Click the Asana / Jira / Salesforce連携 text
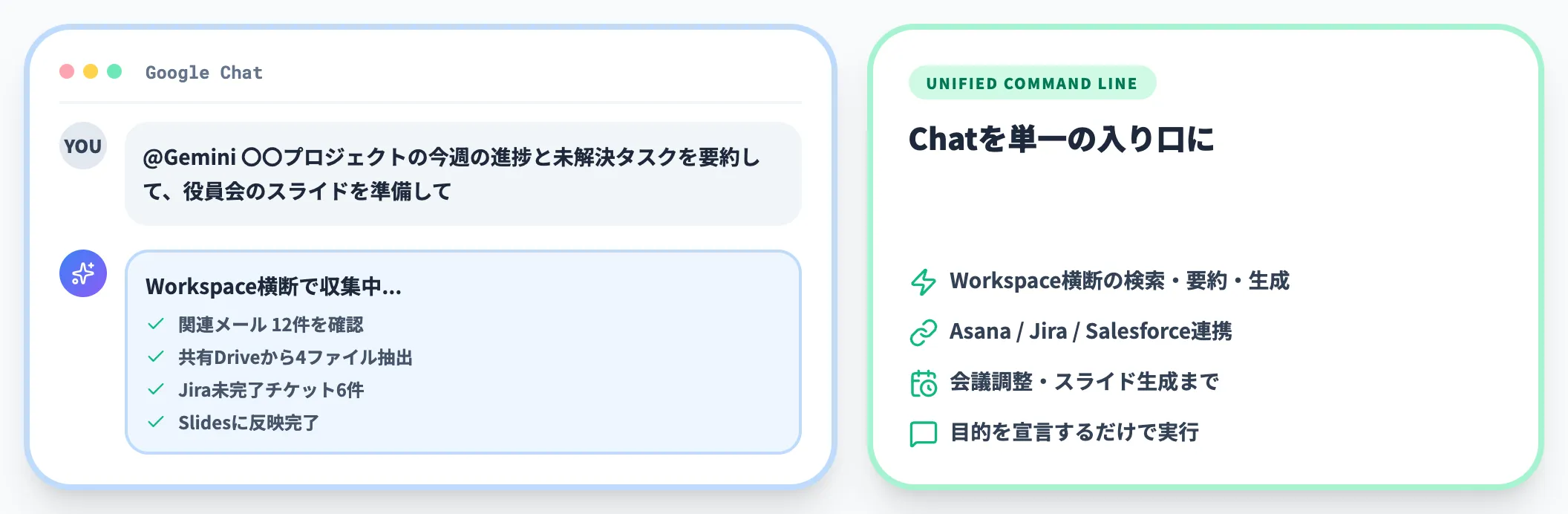Screen dimensions: 1568x514 [x=1091, y=331]
